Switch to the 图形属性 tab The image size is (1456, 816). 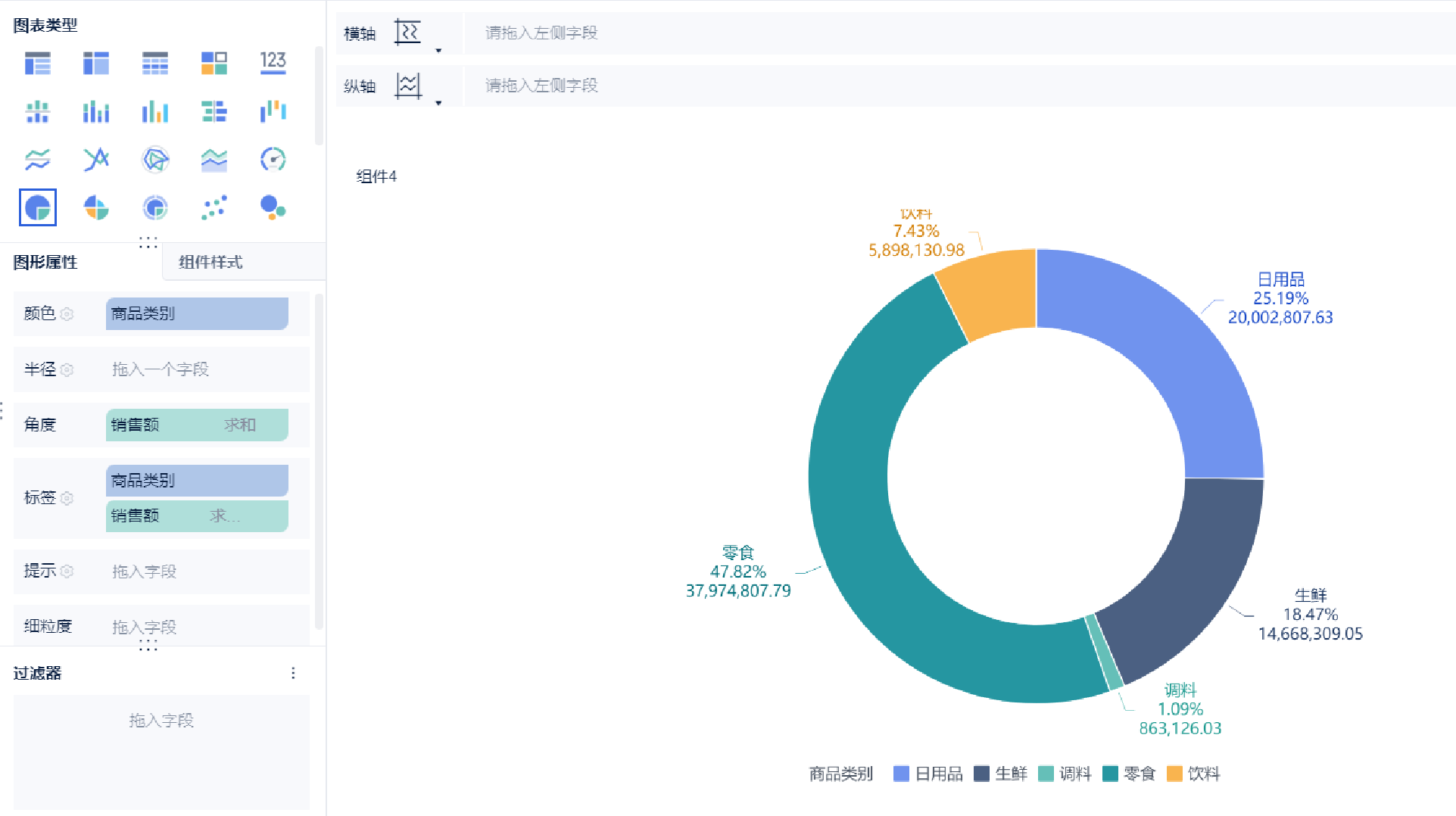click(45, 263)
